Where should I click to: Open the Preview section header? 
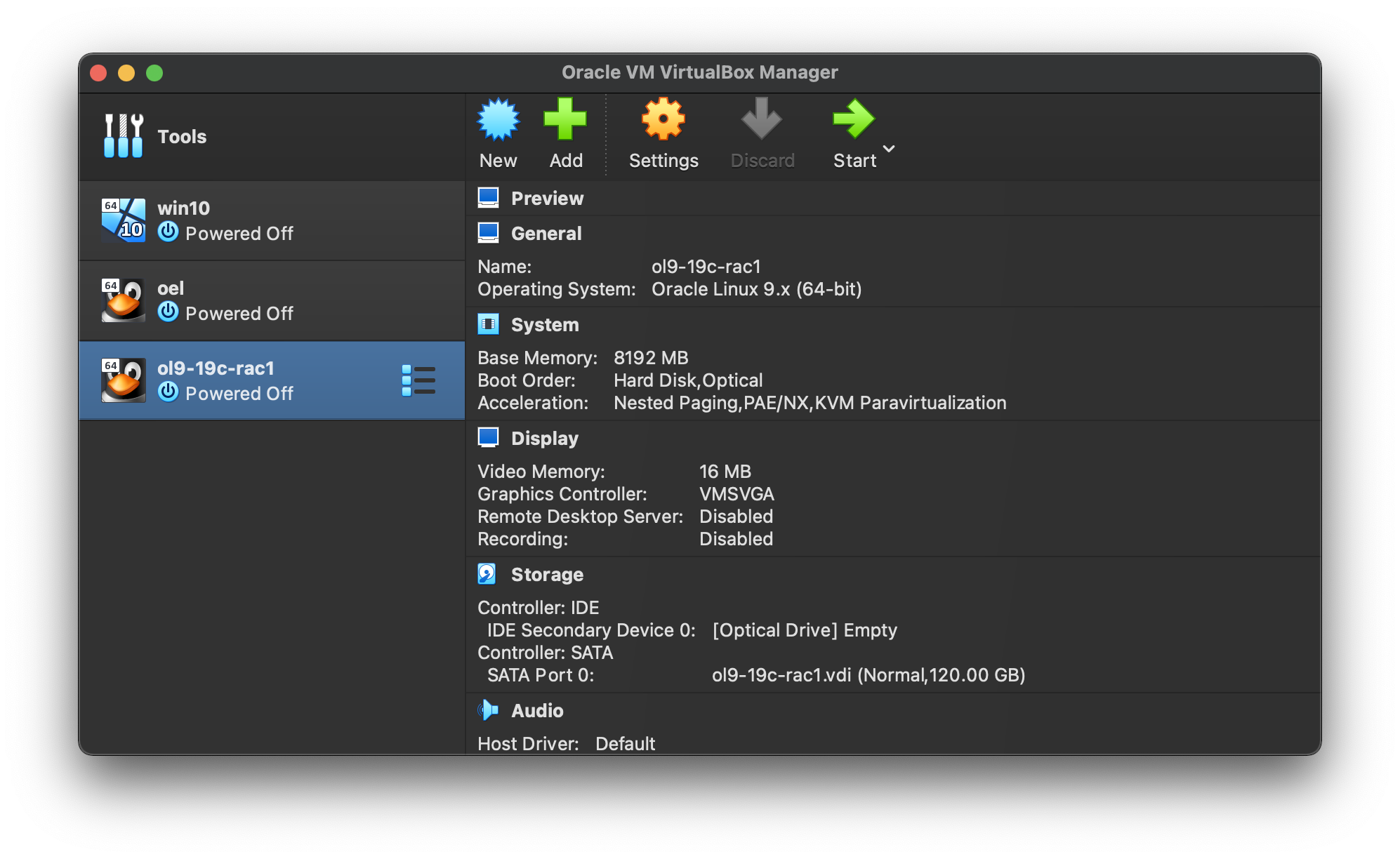pyautogui.click(x=547, y=199)
